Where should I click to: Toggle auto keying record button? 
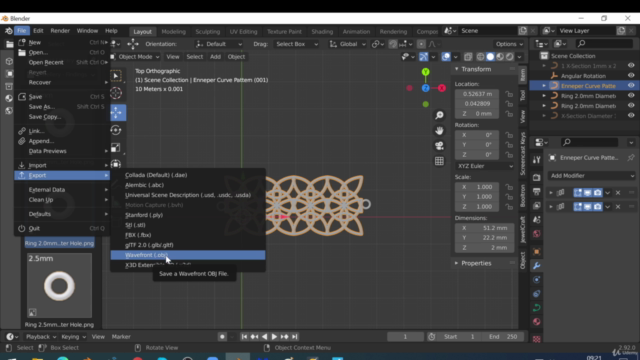coord(222,337)
